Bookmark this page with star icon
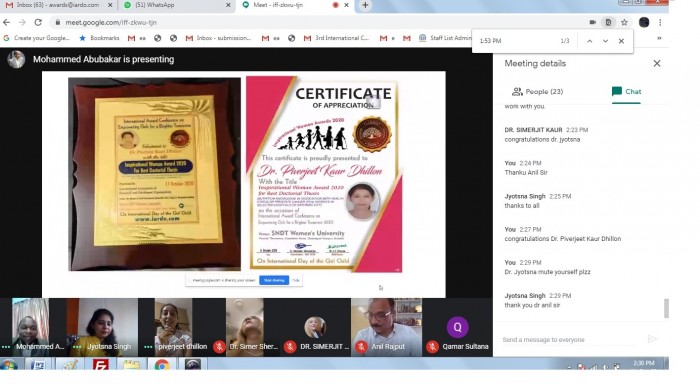 coord(624,22)
